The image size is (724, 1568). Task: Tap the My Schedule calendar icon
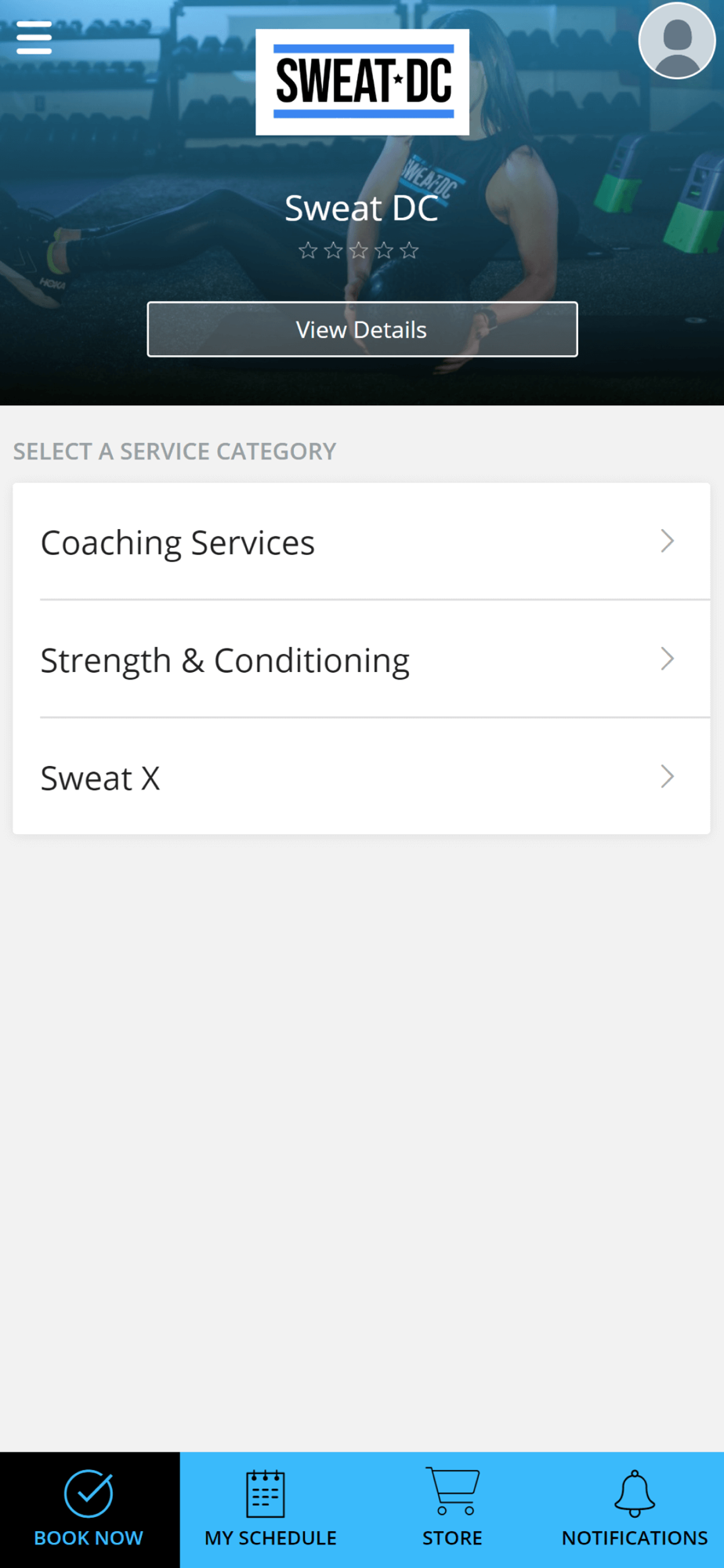pyautogui.click(x=266, y=1494)
